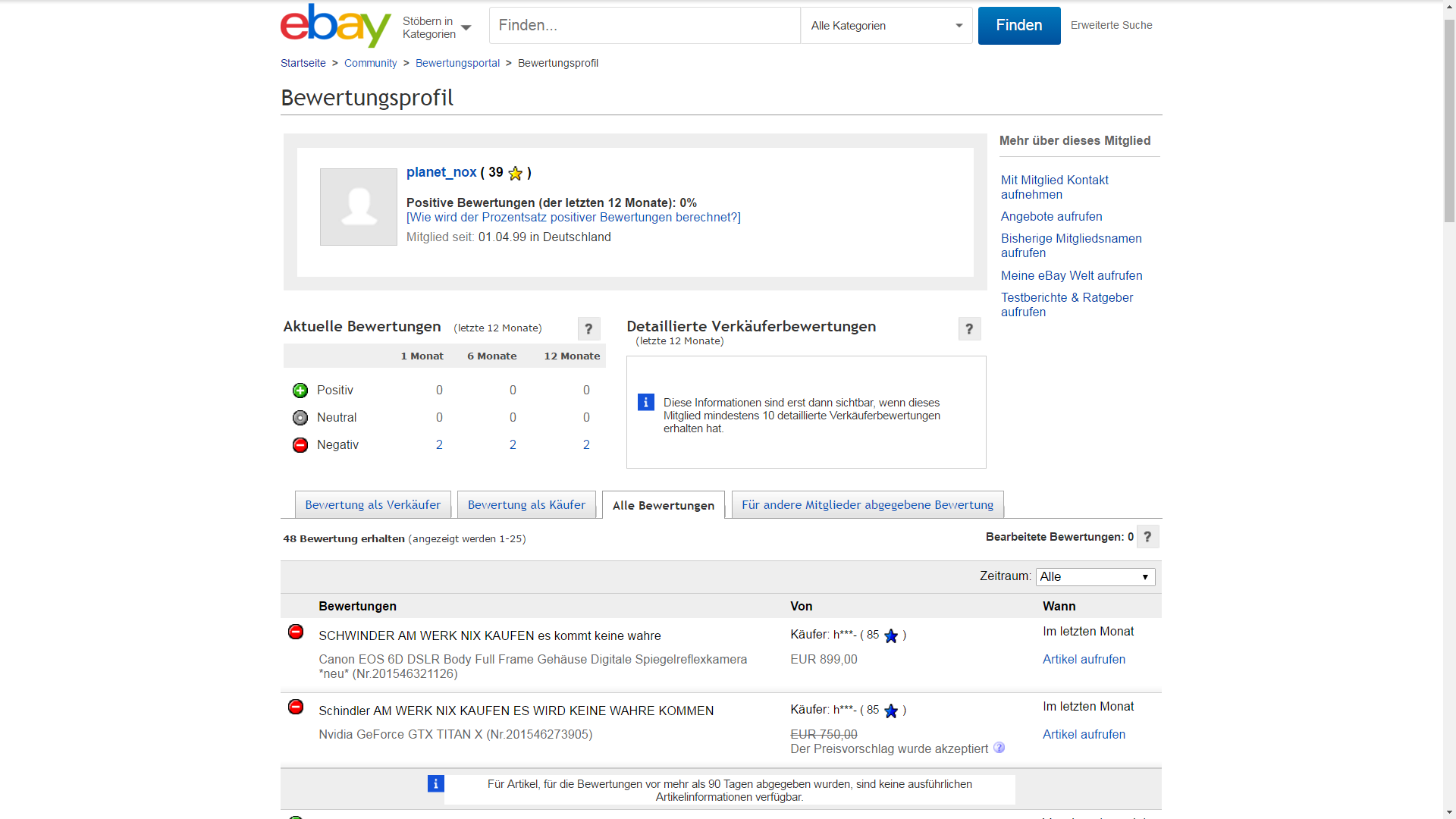Viewport: 1456px width, 819px height.
Task: Click Negativ count for 12 Monate
Action: tap(586, 445)
